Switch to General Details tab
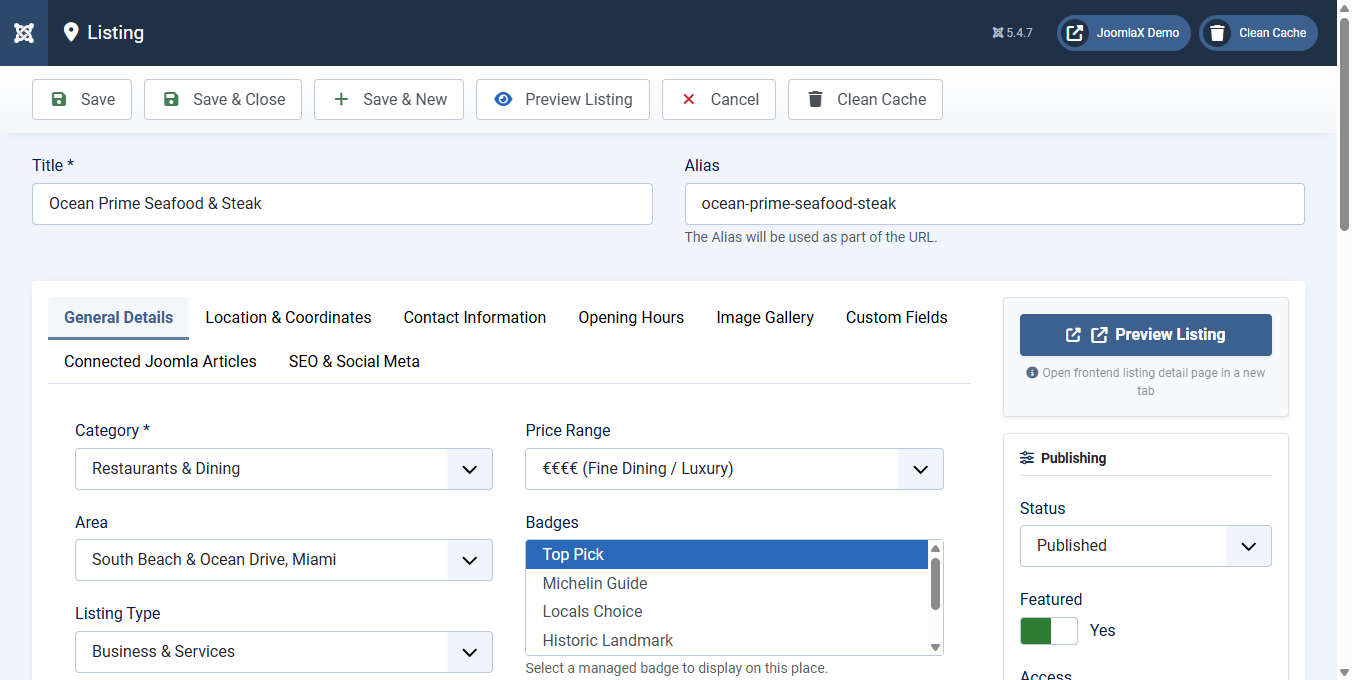The height and width of the screenshot is (680, 1352). [x=119, y=318]
